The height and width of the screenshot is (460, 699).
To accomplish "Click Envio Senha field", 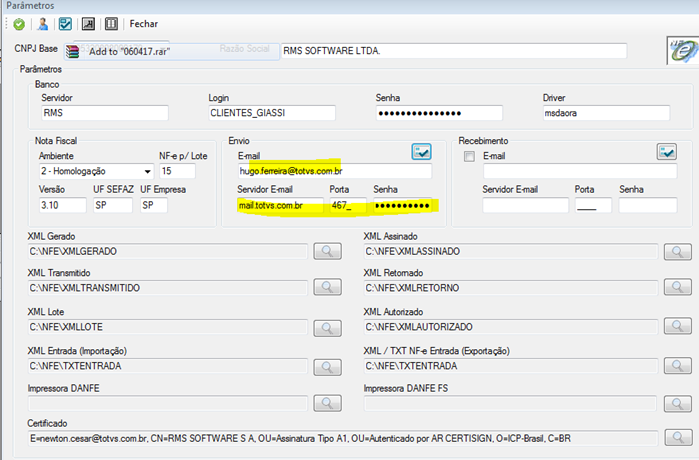I will [403, 205].
